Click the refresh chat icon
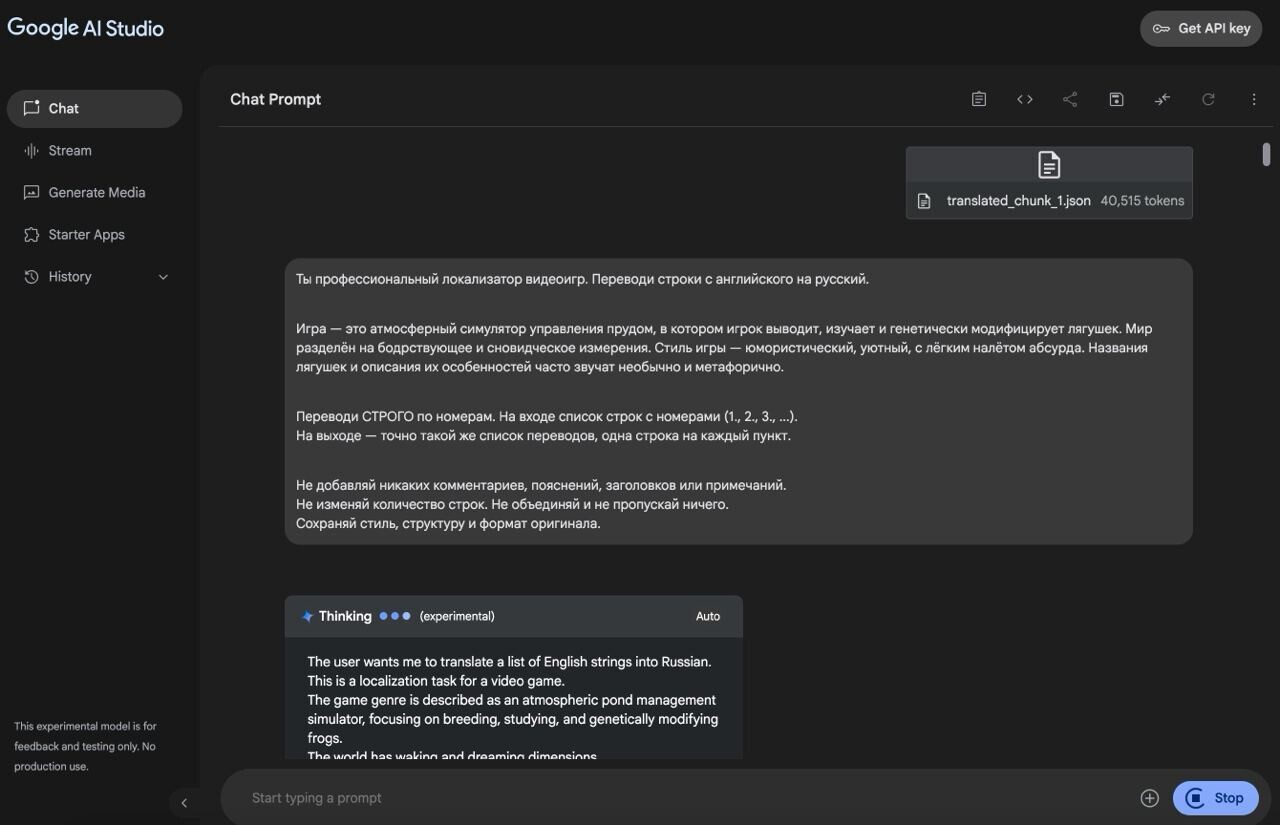Viewport: 1280px width, 825px height. [1208, 99]
